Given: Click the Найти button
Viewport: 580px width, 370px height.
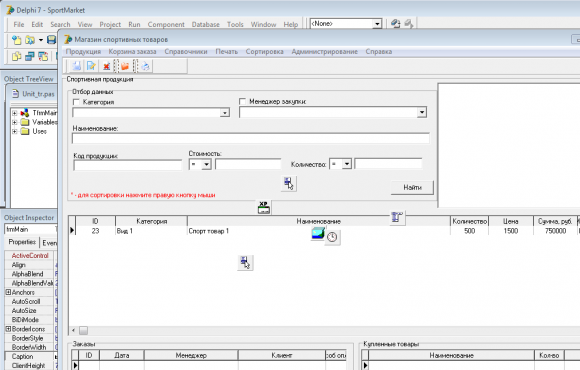Looking at the screenshot, I should (412, 187).
